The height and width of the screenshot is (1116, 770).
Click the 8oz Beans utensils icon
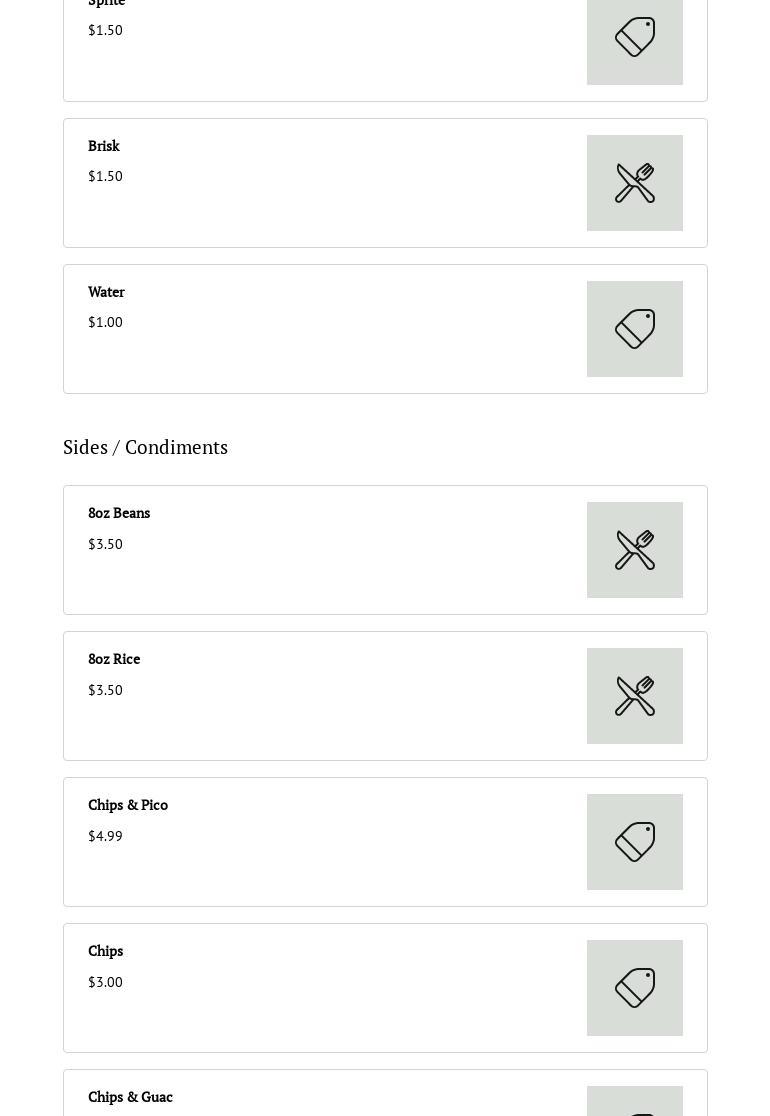coord(635,550)
